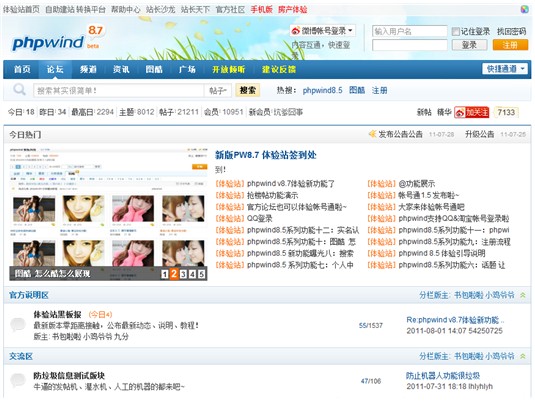Open post 帐号通1.5 发布啦~
This screenshot has height=402, width=535.
pos(429,195)
